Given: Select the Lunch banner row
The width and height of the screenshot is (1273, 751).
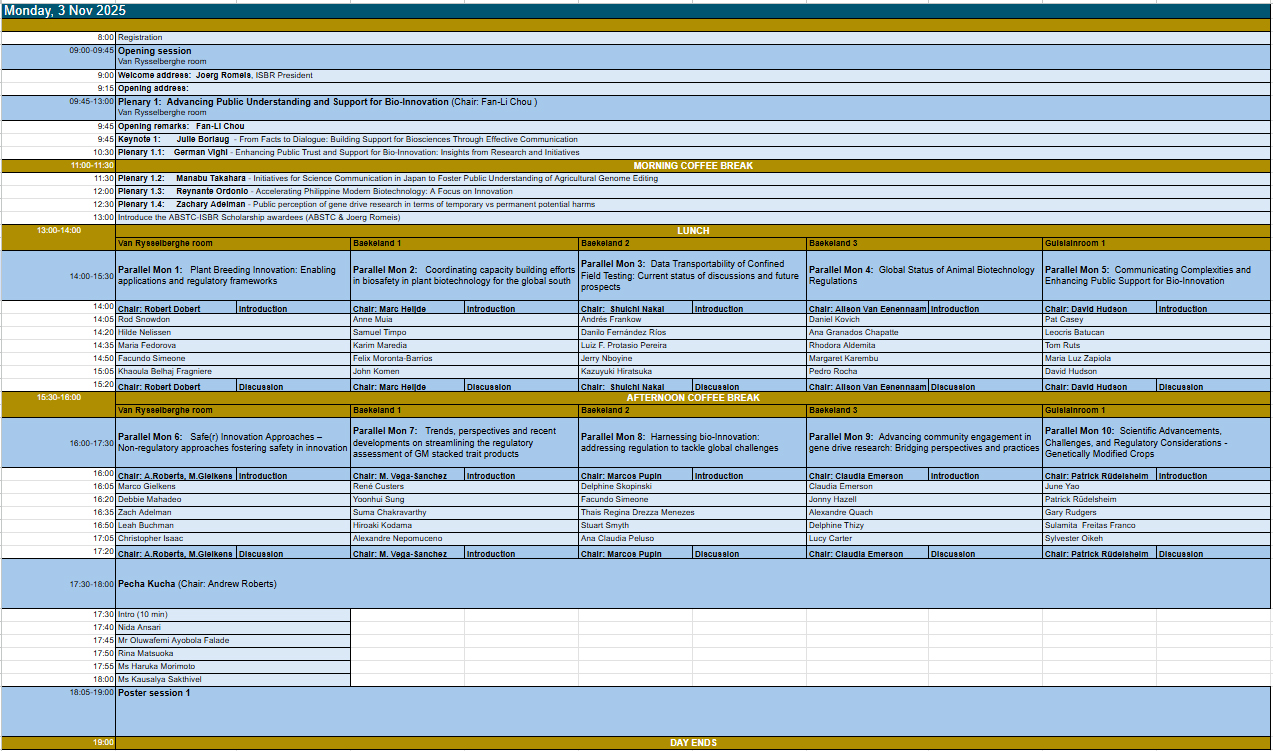Looking at the screenshot, I should click(x=693, y=230).
